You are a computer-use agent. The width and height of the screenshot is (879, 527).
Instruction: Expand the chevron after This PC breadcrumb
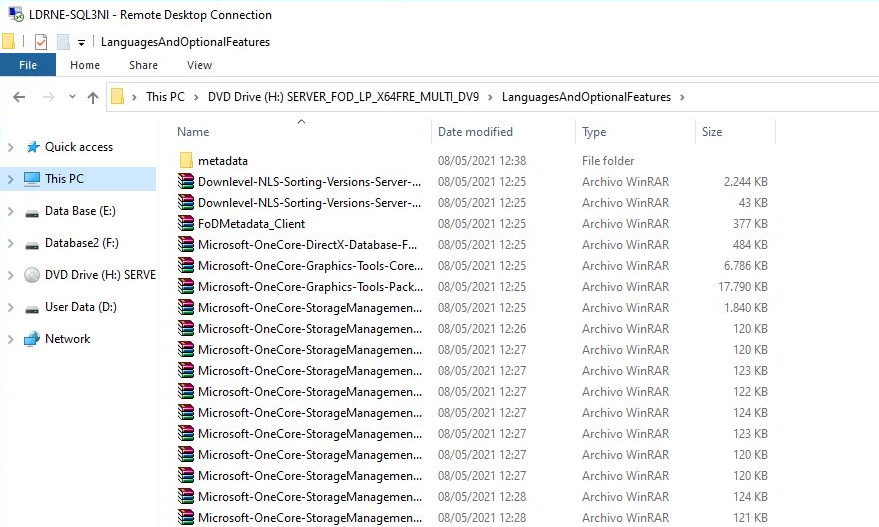click(196, 97)
